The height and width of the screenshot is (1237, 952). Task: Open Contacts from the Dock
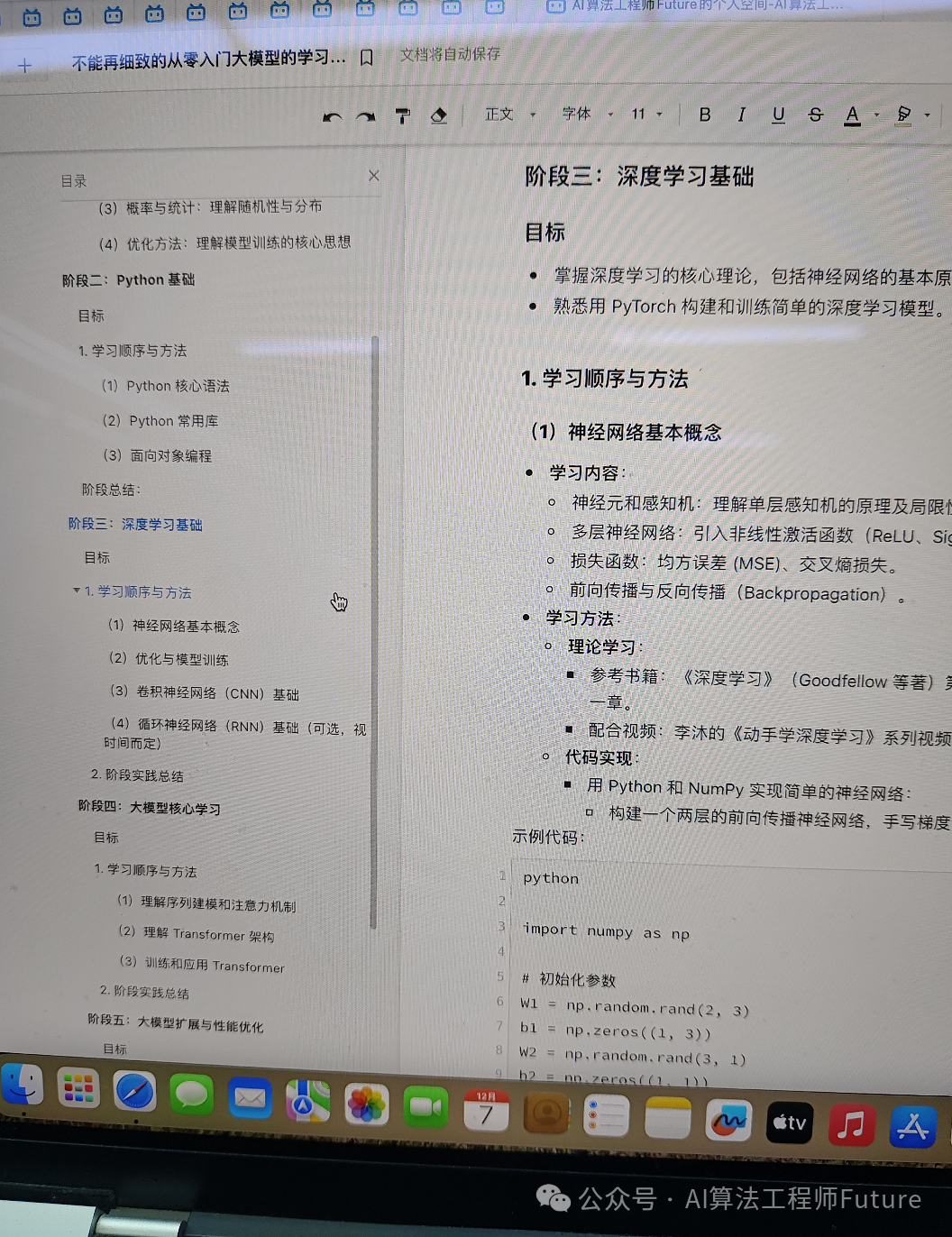click(546, 1114)
